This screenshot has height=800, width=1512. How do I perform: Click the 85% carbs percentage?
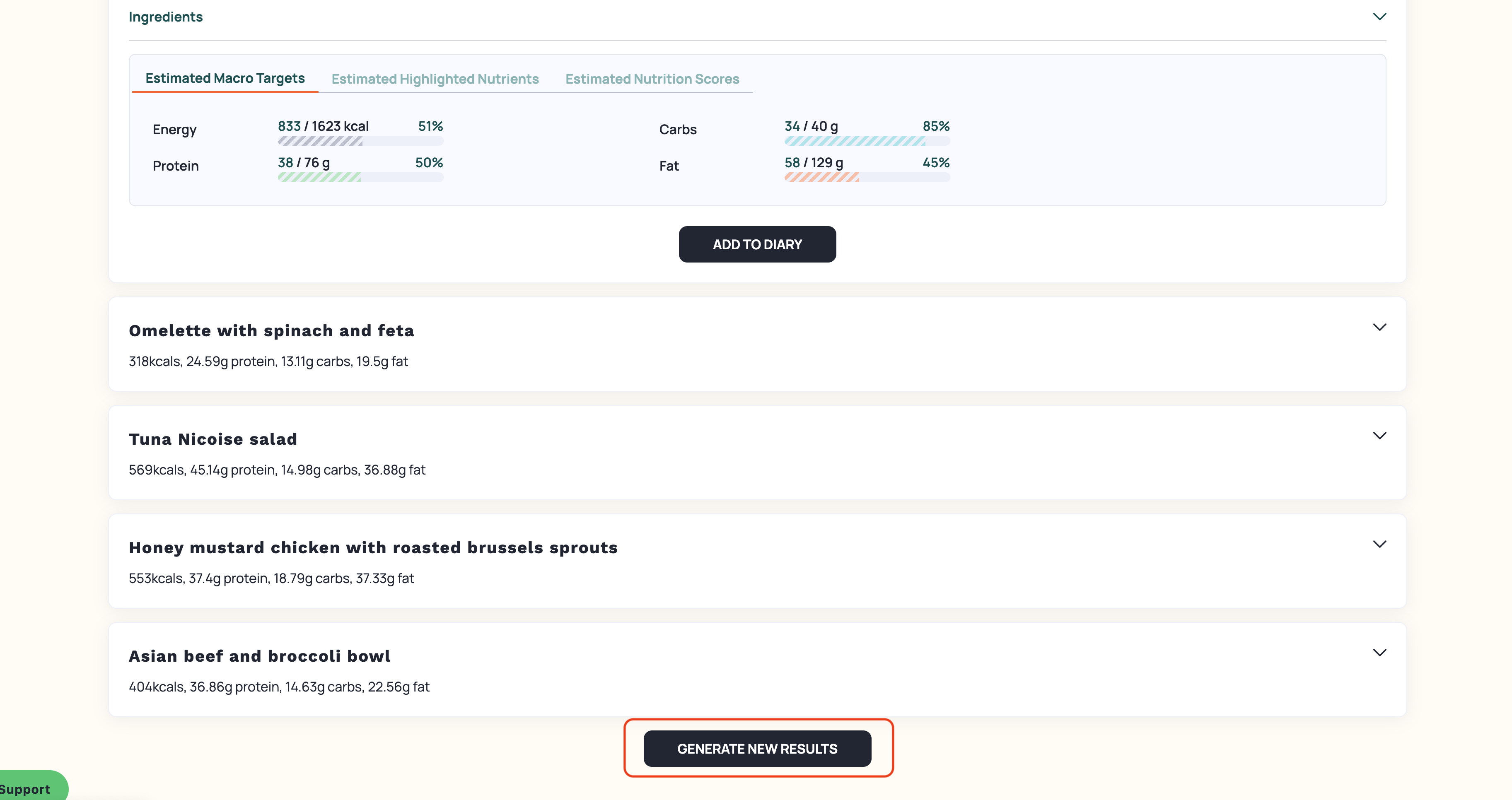[x=936, y=126]
